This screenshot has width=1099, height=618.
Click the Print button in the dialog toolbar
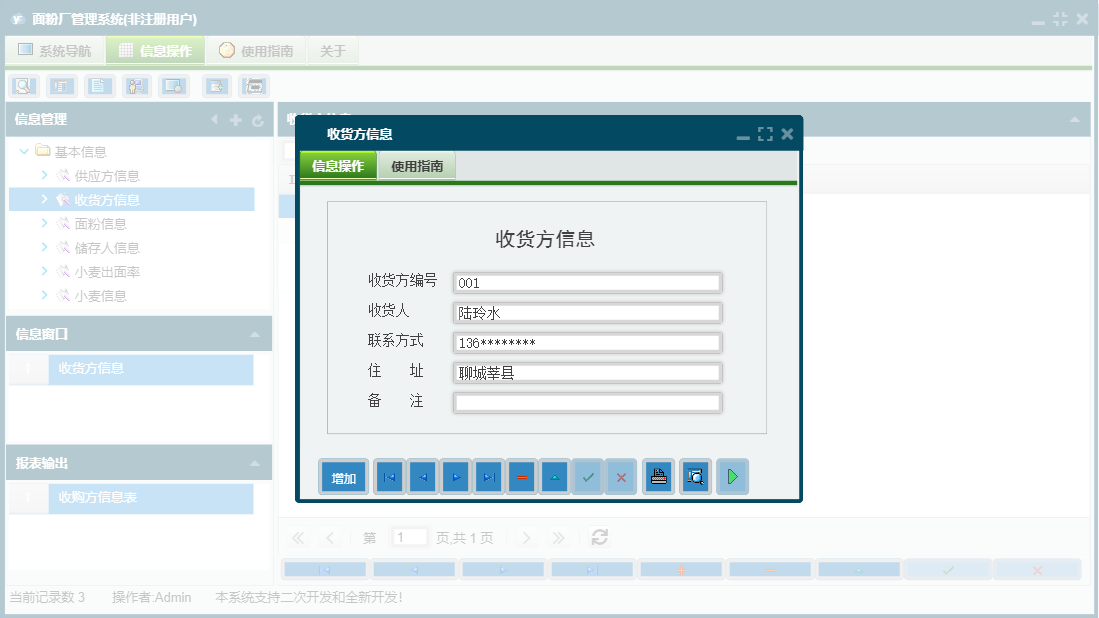point(659,477)
